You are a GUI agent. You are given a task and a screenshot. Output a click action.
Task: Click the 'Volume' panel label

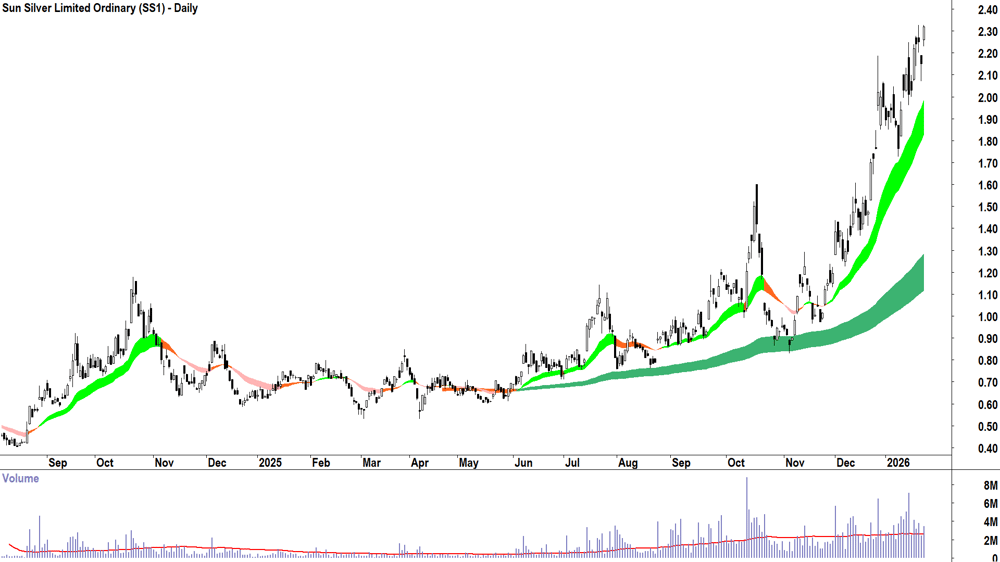[20, 478]
